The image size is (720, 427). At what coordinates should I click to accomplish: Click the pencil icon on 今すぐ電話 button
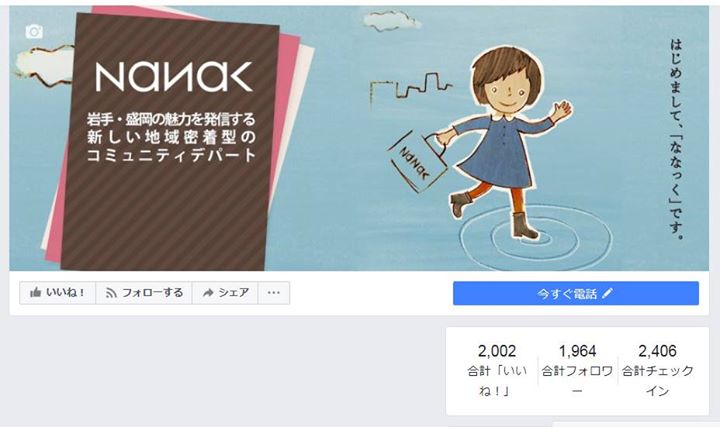(x=607, y=293)
